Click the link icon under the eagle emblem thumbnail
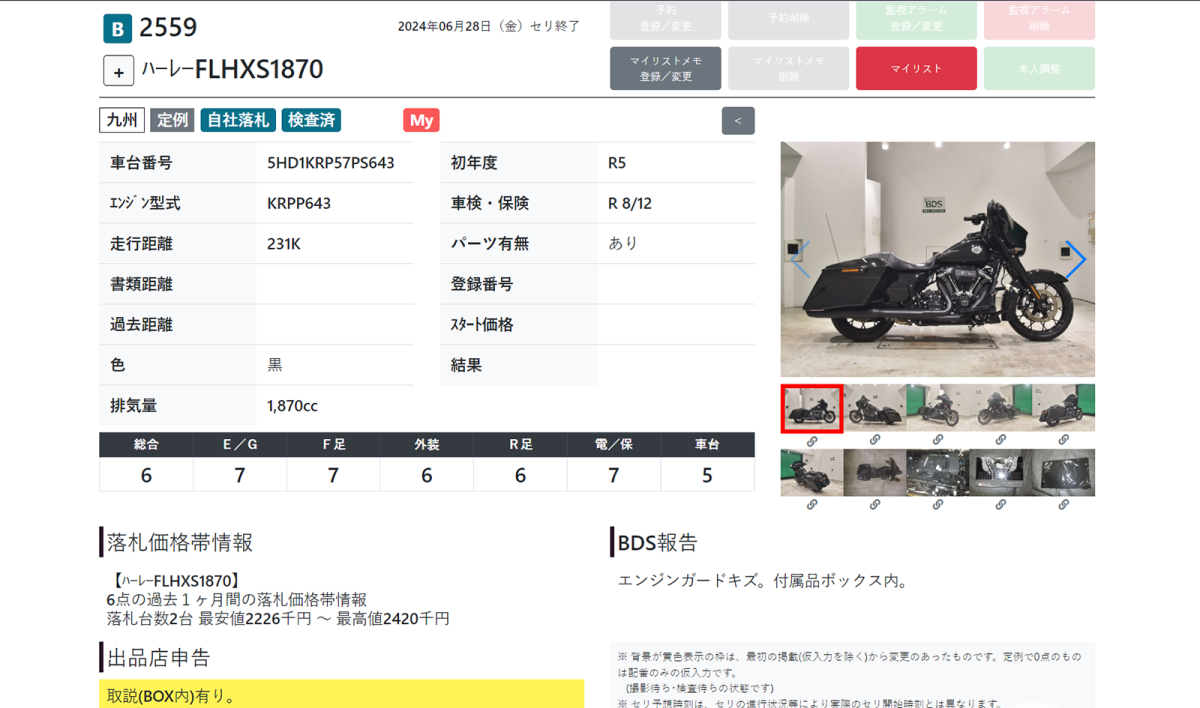1200x708 pixels. pos(1001,505)
